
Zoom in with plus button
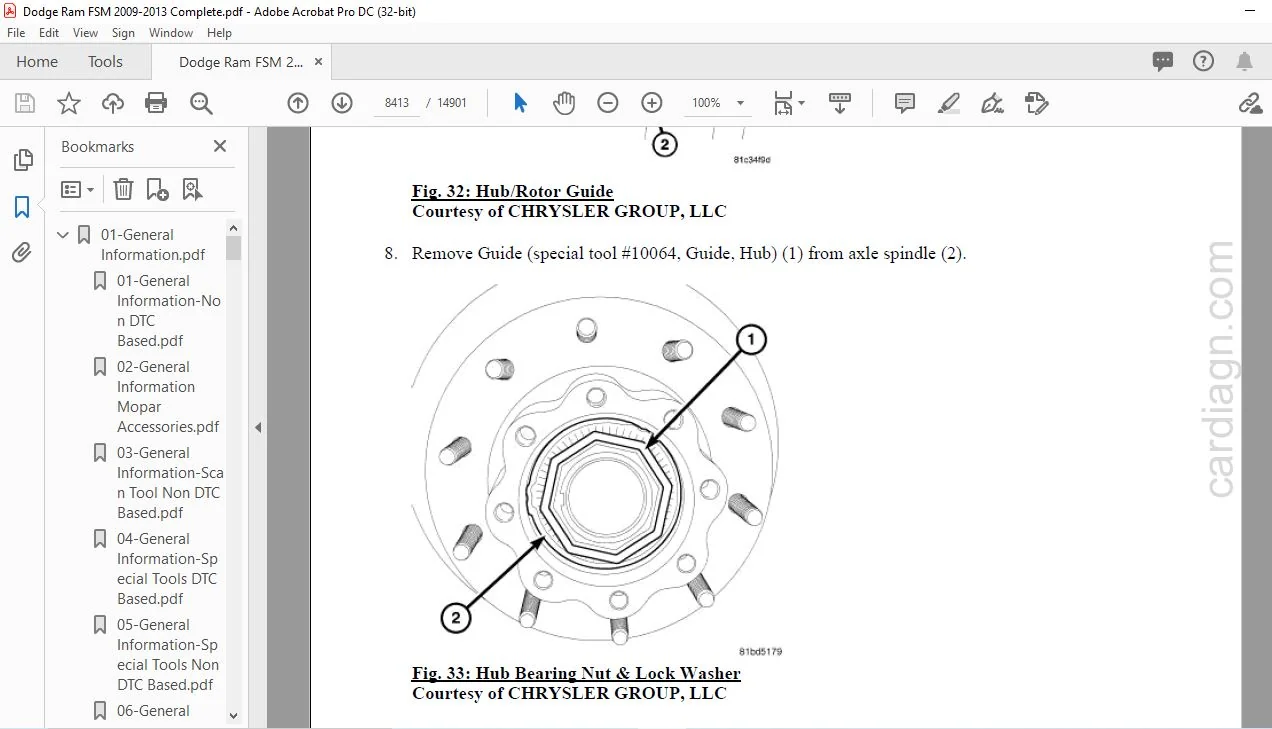[x=652, y=103]
